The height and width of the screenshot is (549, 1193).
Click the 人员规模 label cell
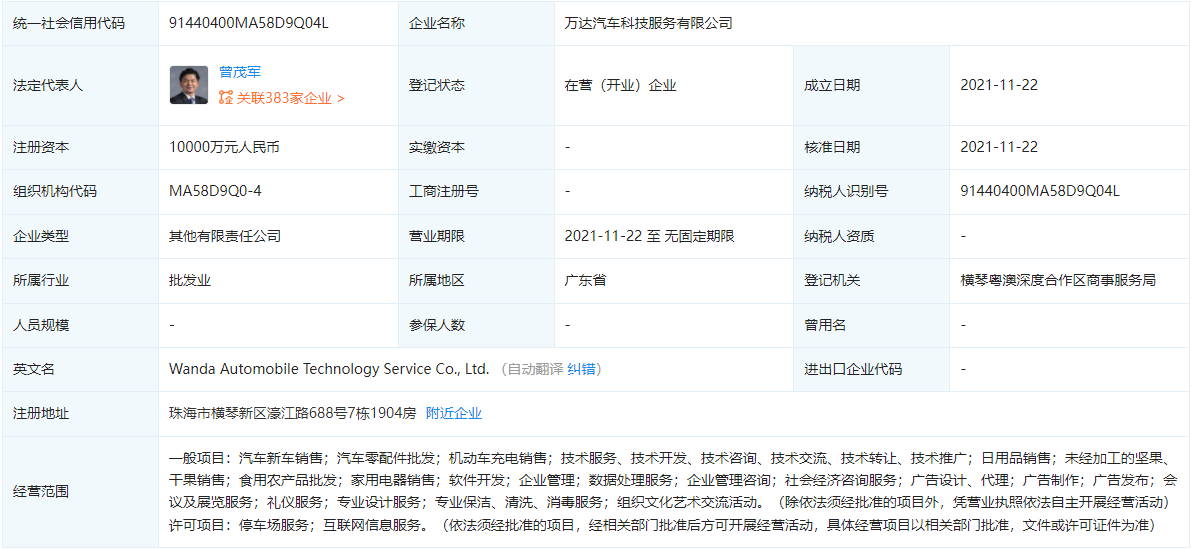click(x=80, y=325)
